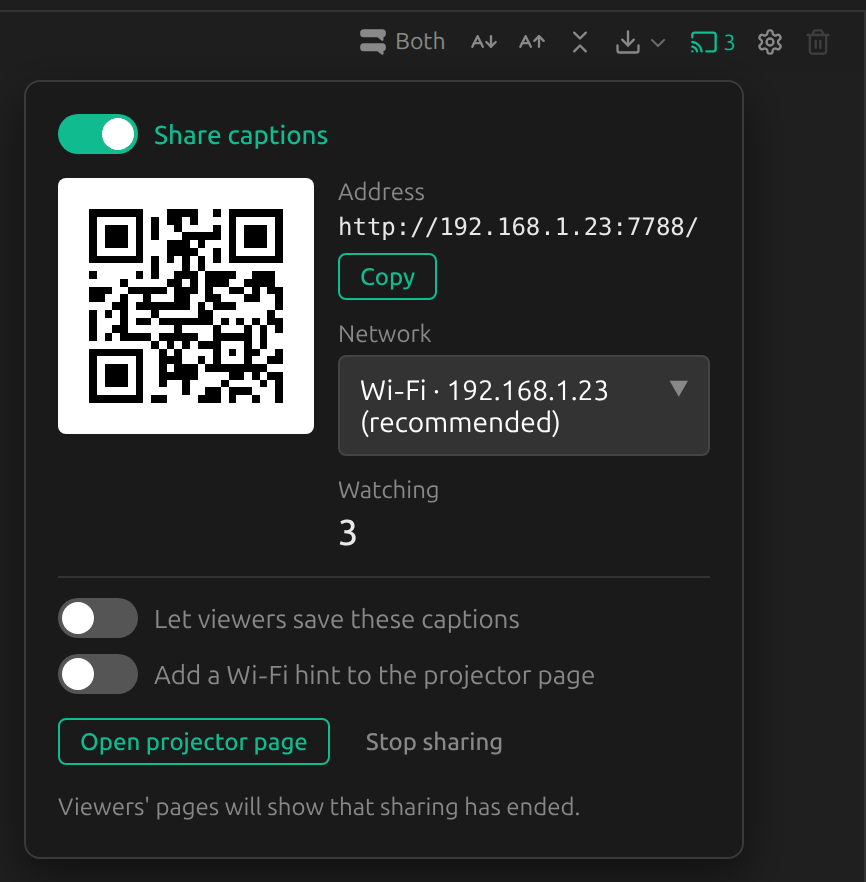
Task: Click the Address label
Action: [381, 192]
